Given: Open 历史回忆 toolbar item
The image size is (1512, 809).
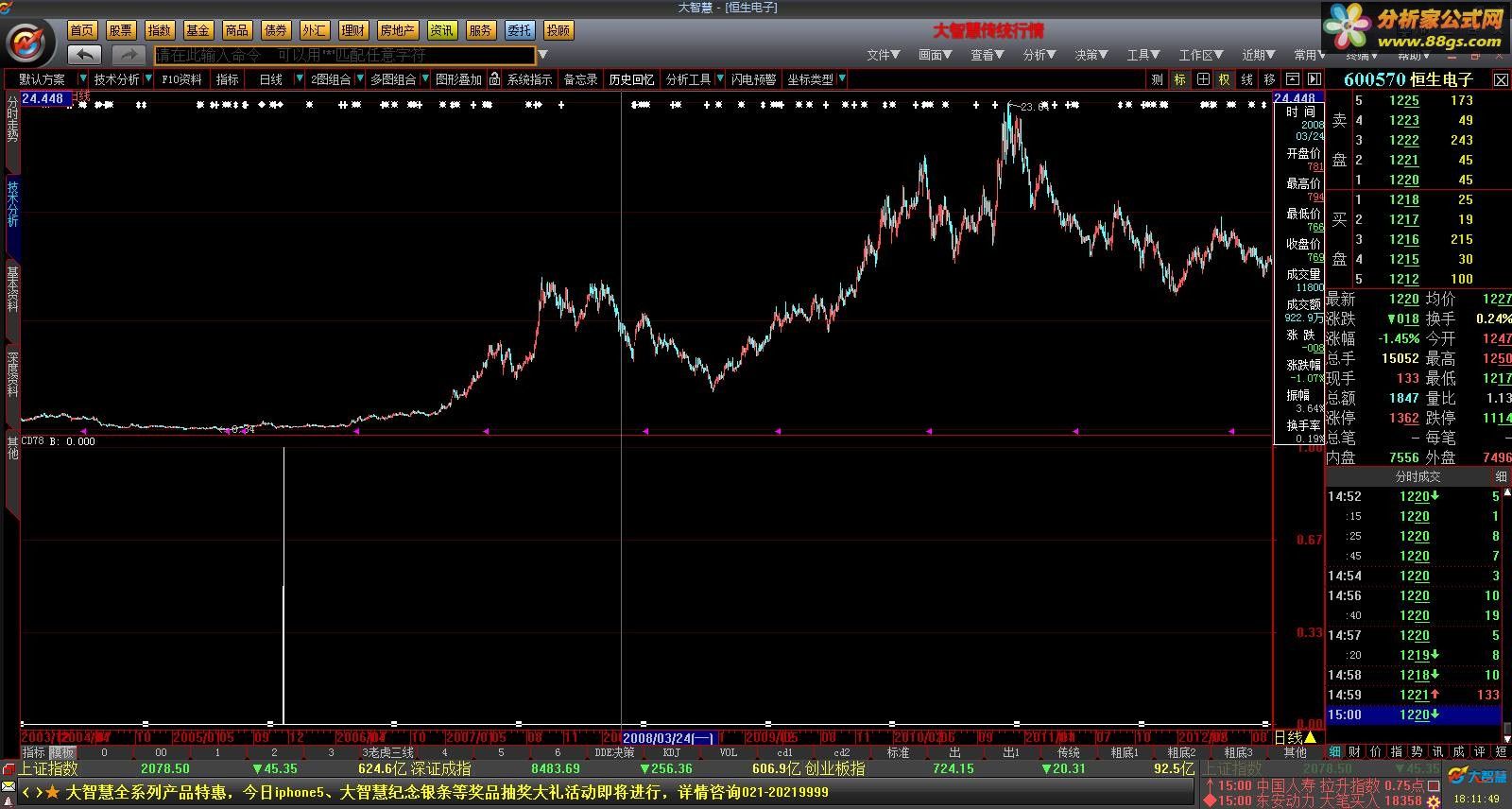Looking at the screenshot, I should [631, 79].
